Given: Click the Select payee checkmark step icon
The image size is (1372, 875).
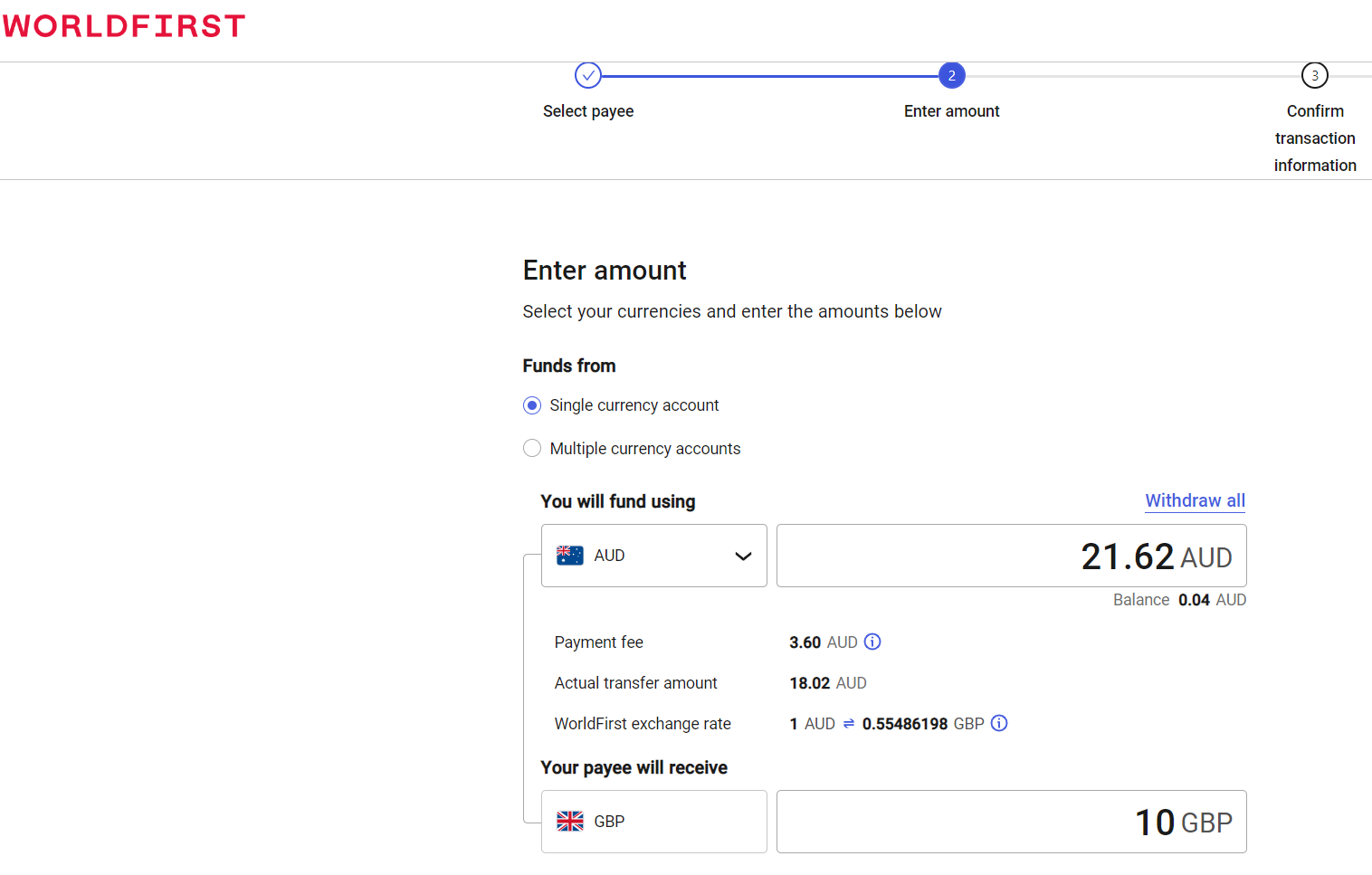Looking at the screenshot, I should click(588, 75).
